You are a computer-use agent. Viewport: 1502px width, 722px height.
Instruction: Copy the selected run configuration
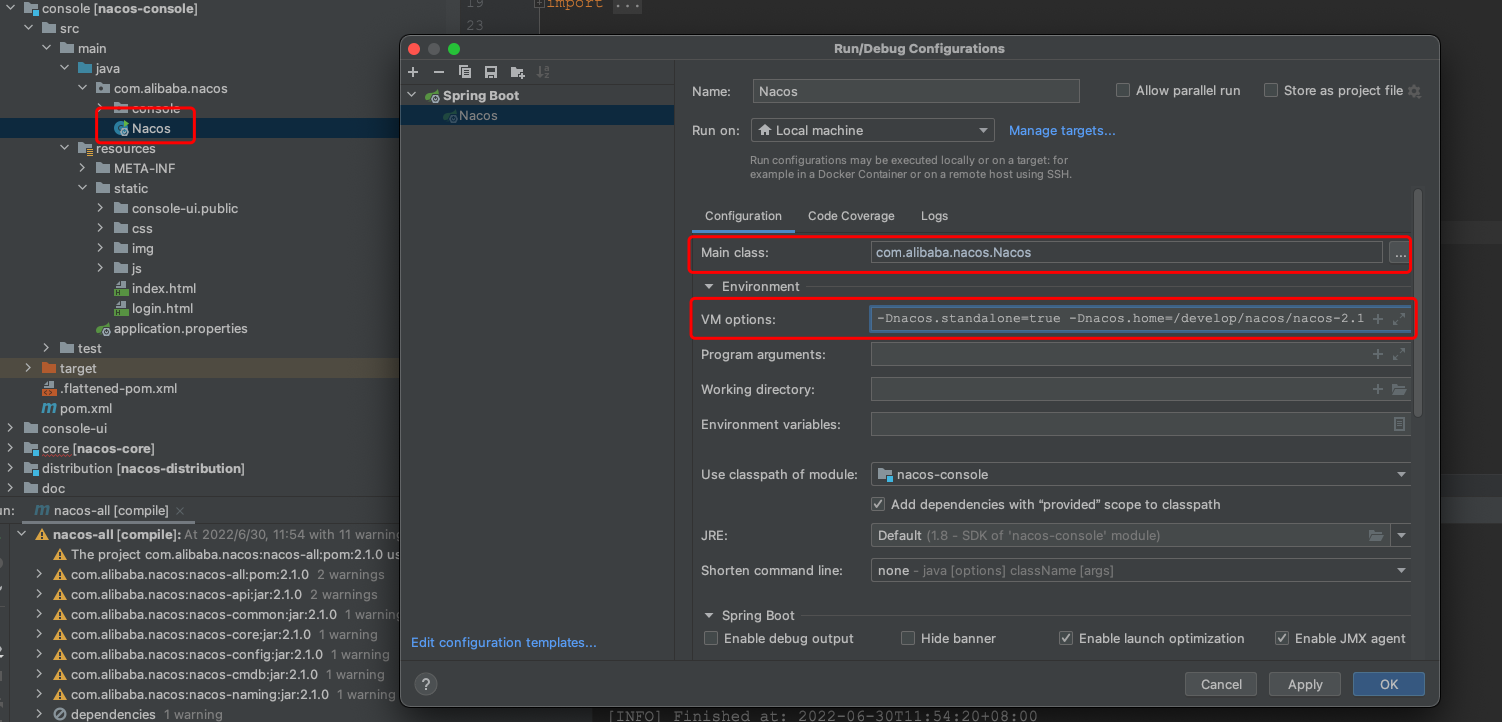(x=465, y=72)
